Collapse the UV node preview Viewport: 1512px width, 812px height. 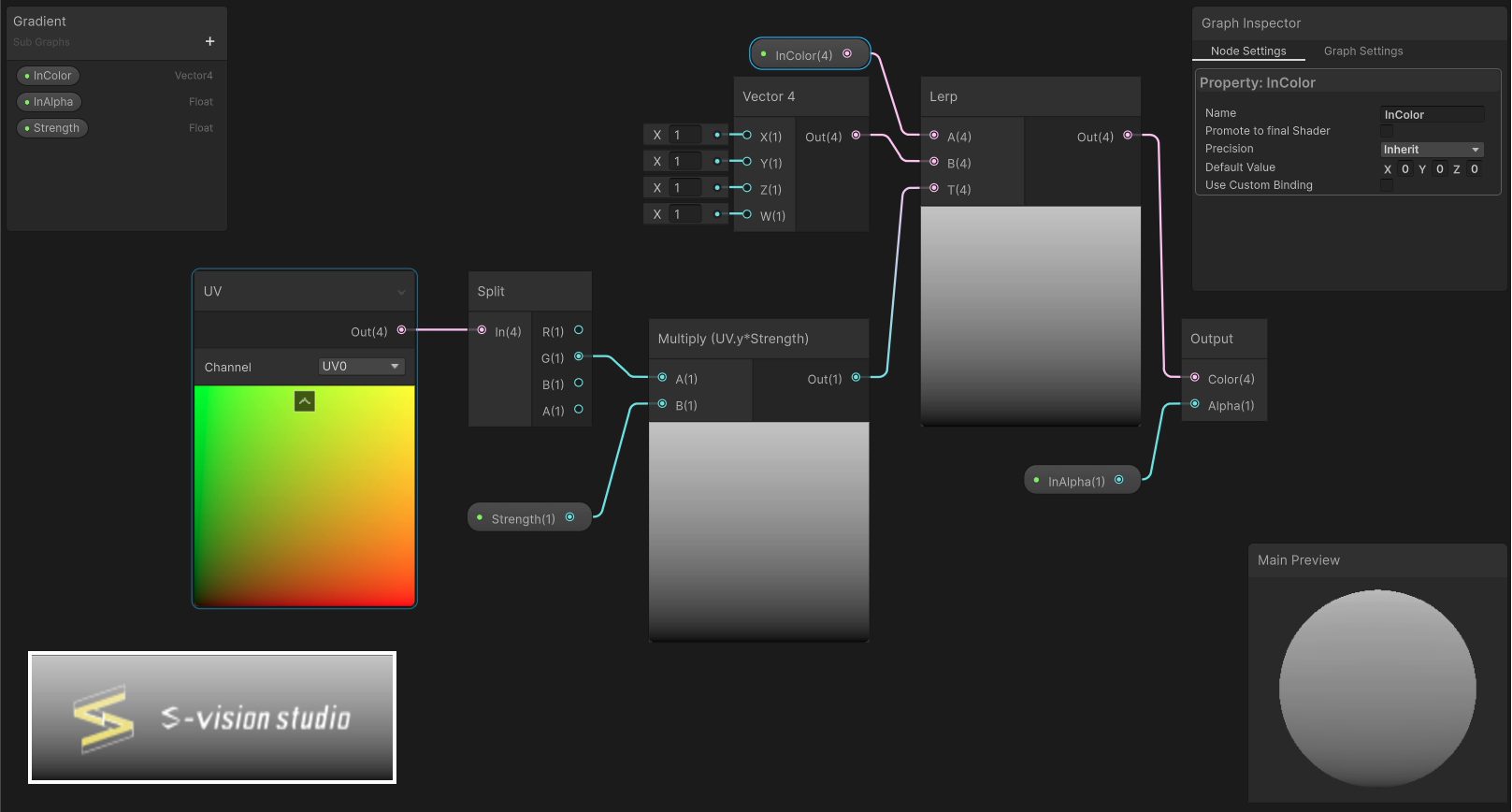[x=305, y=401]
